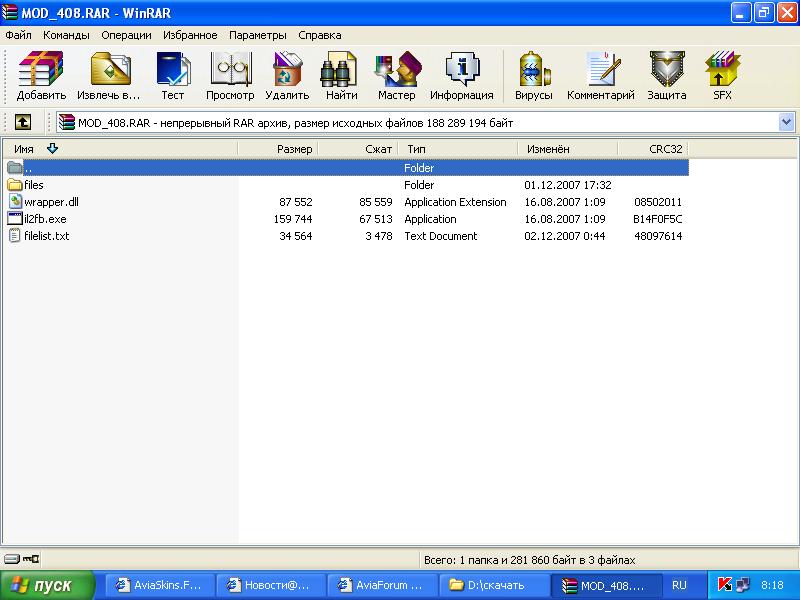This screenshot has height=600, width=800.
Task: Click the Application Extension type cell
Action: 455,202
